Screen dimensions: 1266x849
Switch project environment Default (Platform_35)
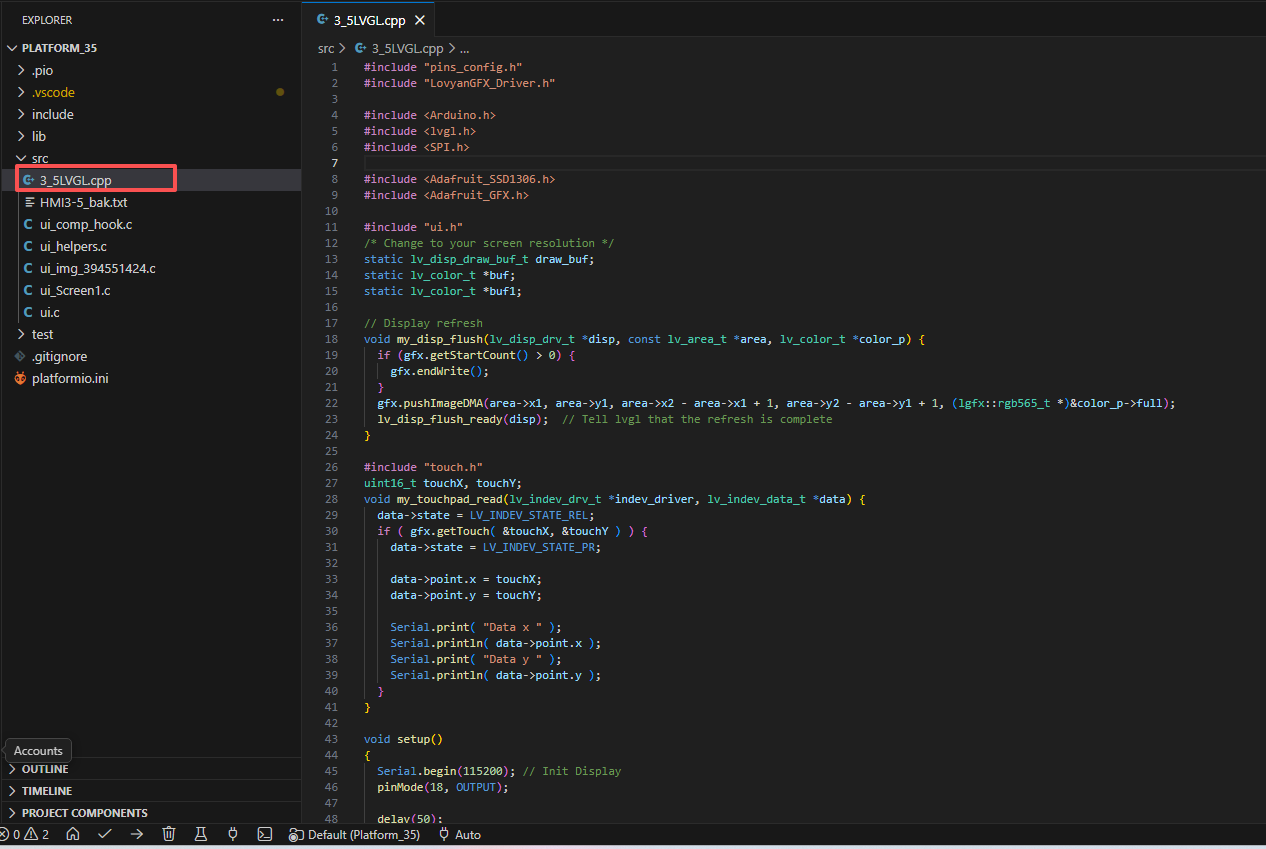[355, 834]
